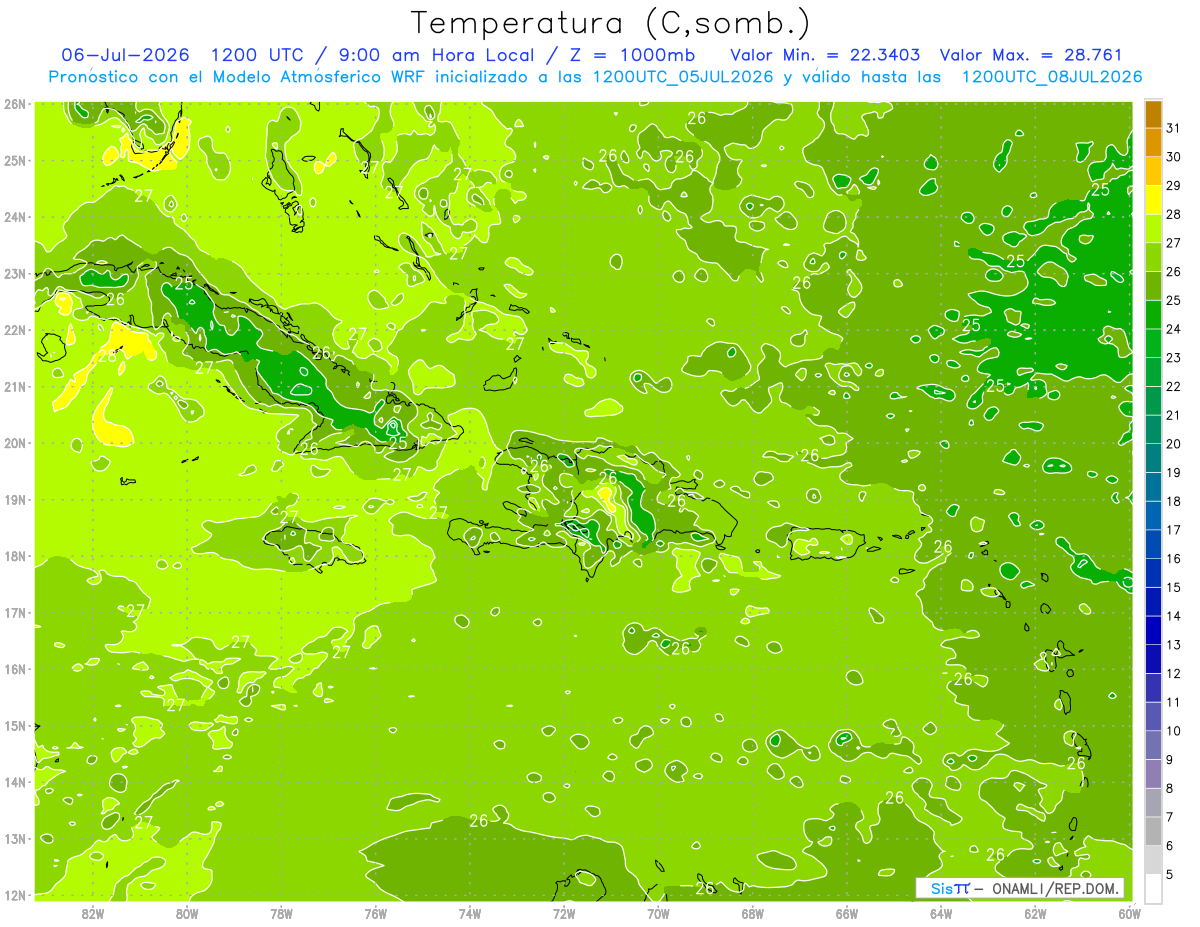Image resolution: width=1200 pixels, height=927 pixels.
Task: Click the '82W' longitude axis label
Action: pyautogui.click(x=93, y=913)
